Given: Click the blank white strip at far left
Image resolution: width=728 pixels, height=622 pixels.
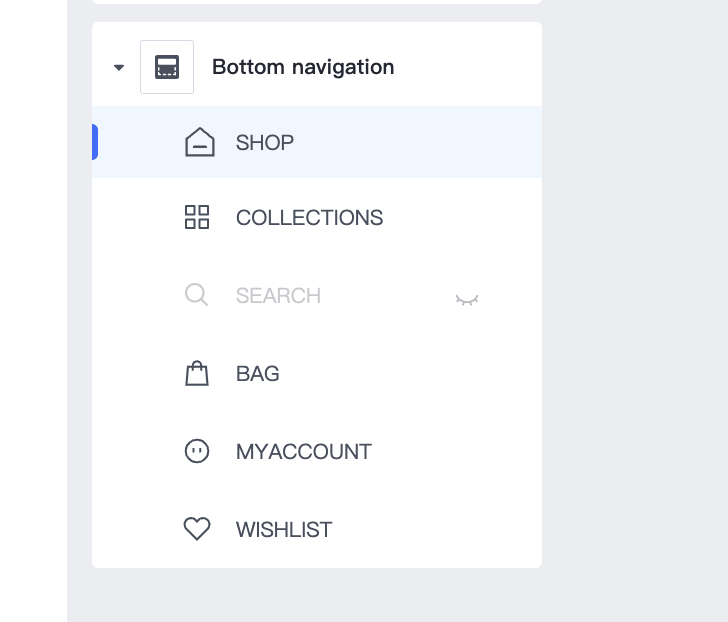Looking at the screenshot, I should point(33,300).
